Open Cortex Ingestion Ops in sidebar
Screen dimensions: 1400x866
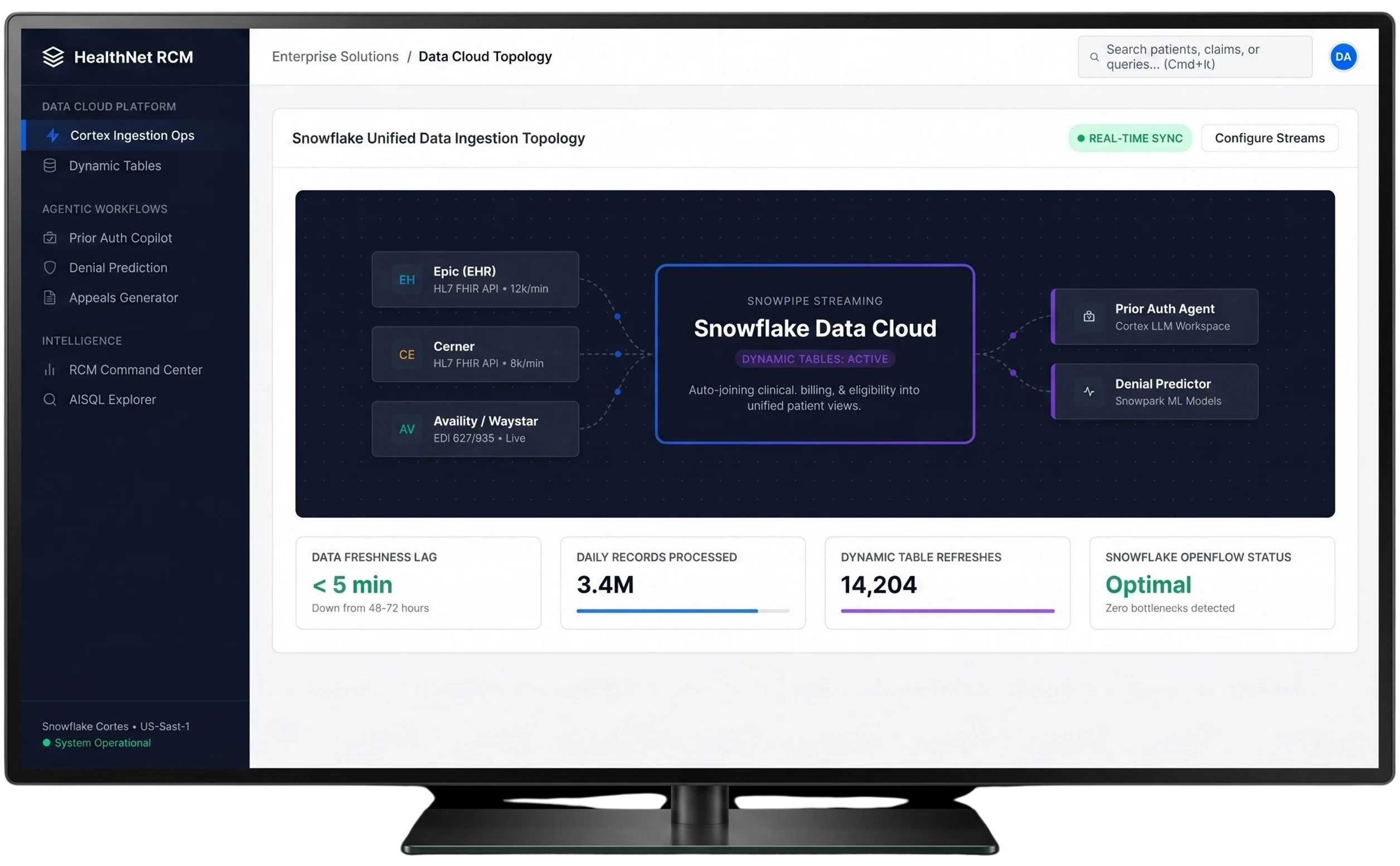pos(135,135)
